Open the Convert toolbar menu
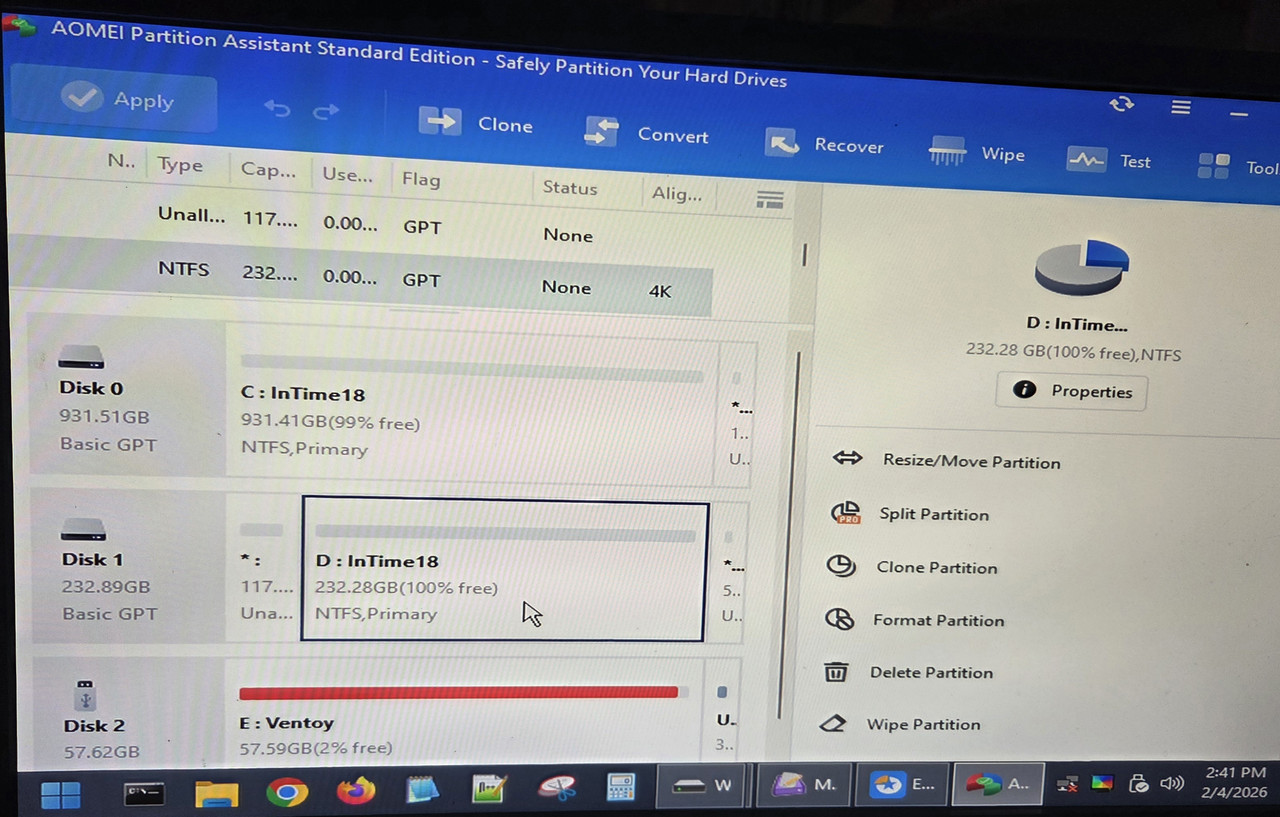This screenshot has height=817, width=1280. [x=646, y=133]
